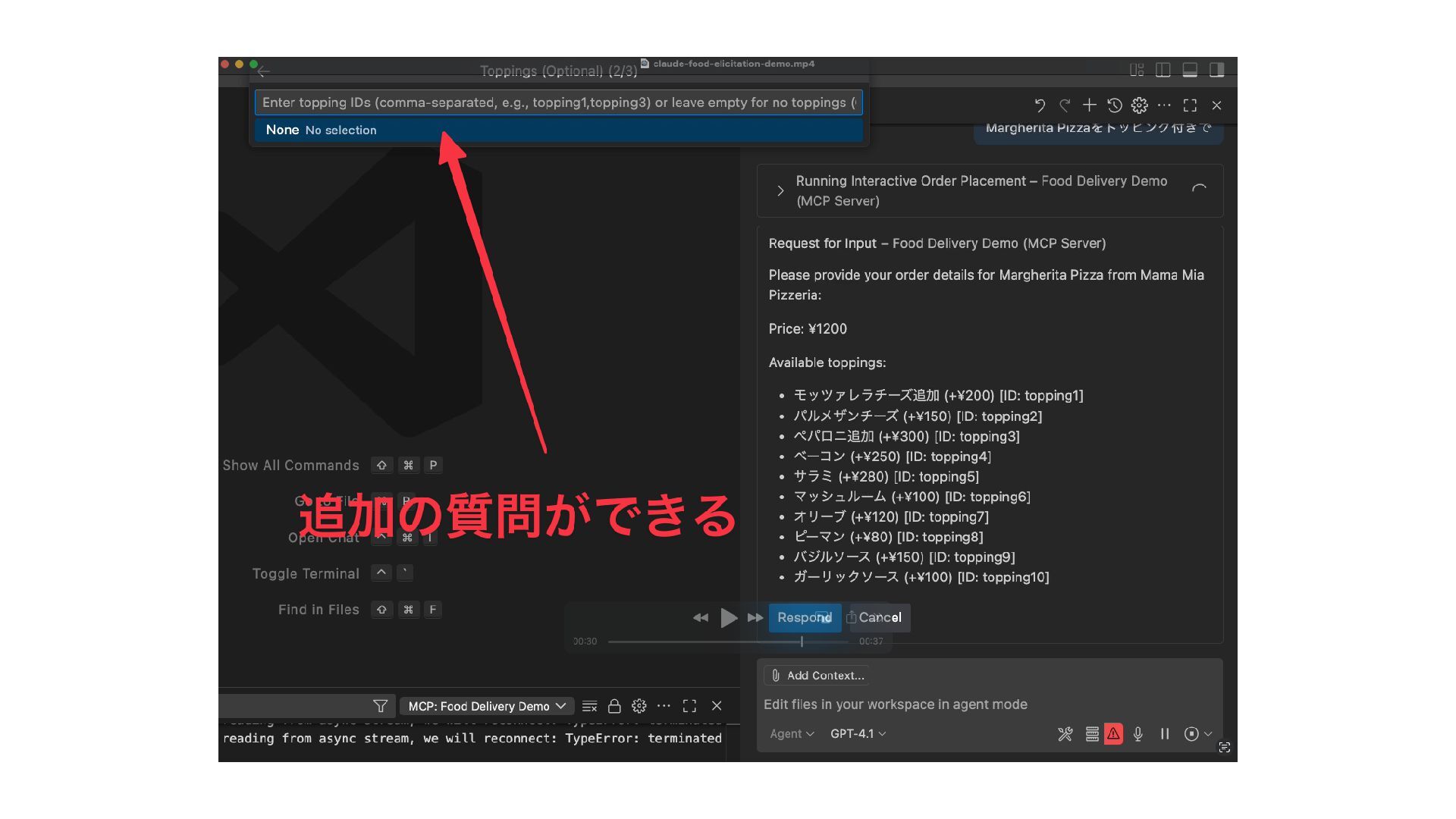Toggle the bottom panel visibility
Screen dimensions: 1456x819
pyautogui.click(x=1190, y=70)
